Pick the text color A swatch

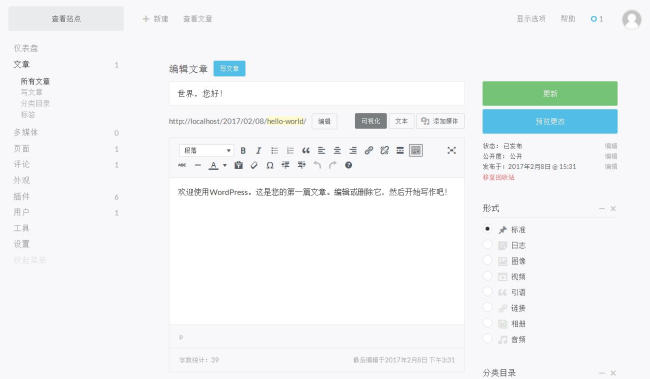pyautogui.click(x=213, y=165)
